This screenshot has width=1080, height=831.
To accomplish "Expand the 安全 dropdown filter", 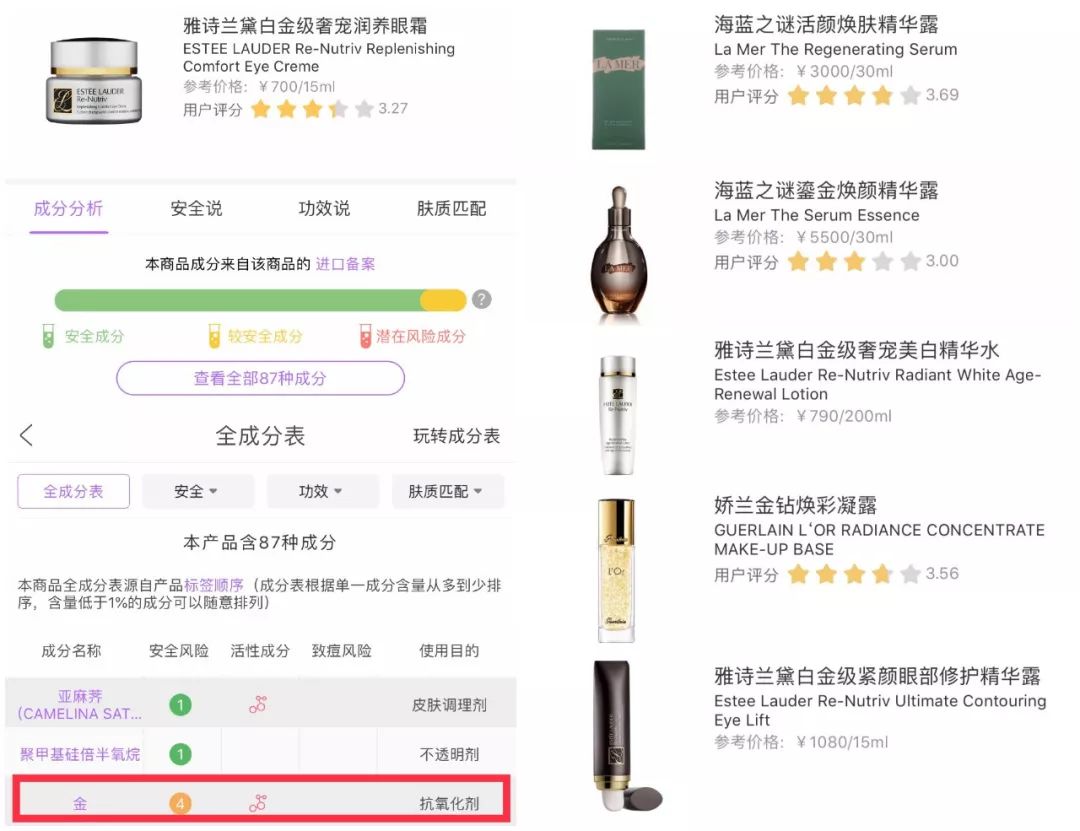I will coord(198,491).
